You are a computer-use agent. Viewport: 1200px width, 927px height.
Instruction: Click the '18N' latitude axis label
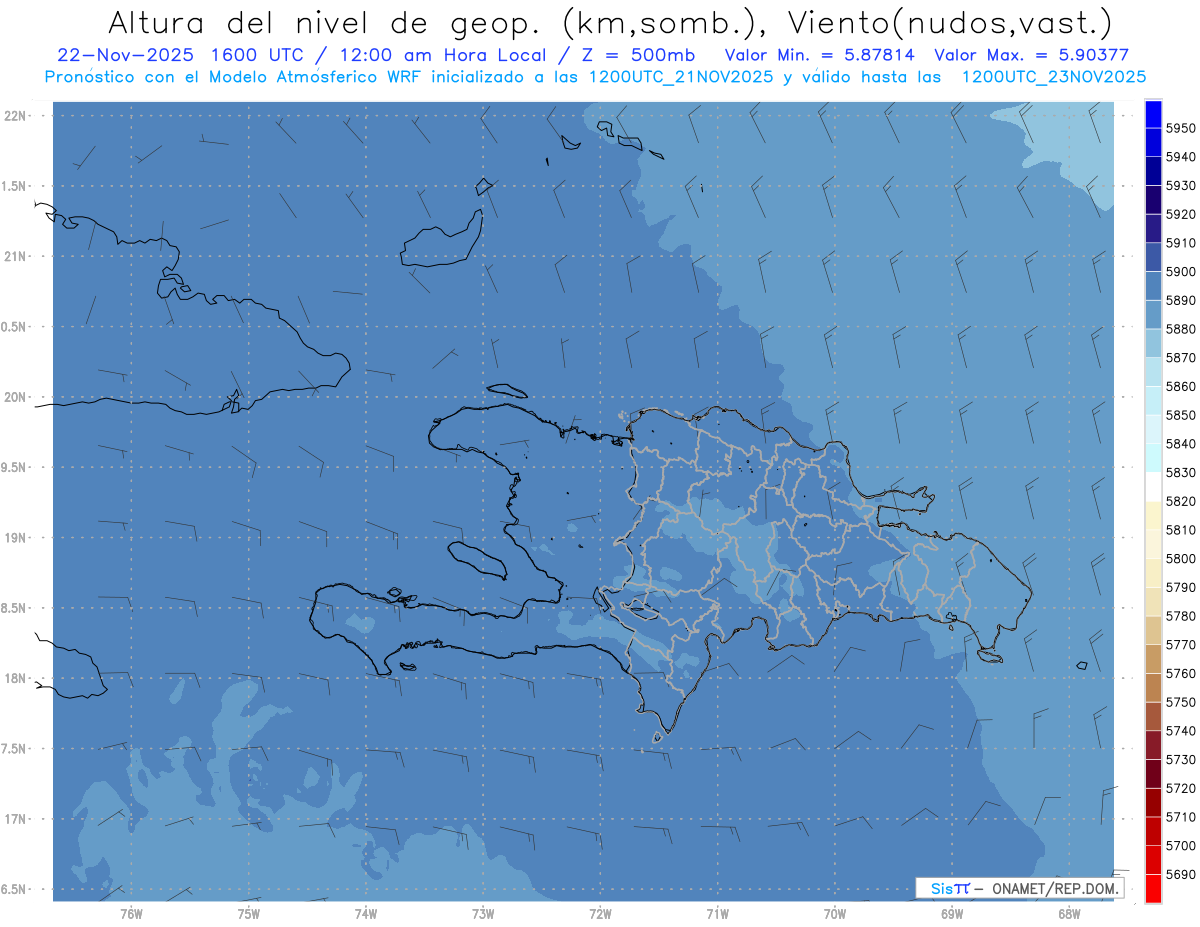pyautogui.click(x=14, y=678)
